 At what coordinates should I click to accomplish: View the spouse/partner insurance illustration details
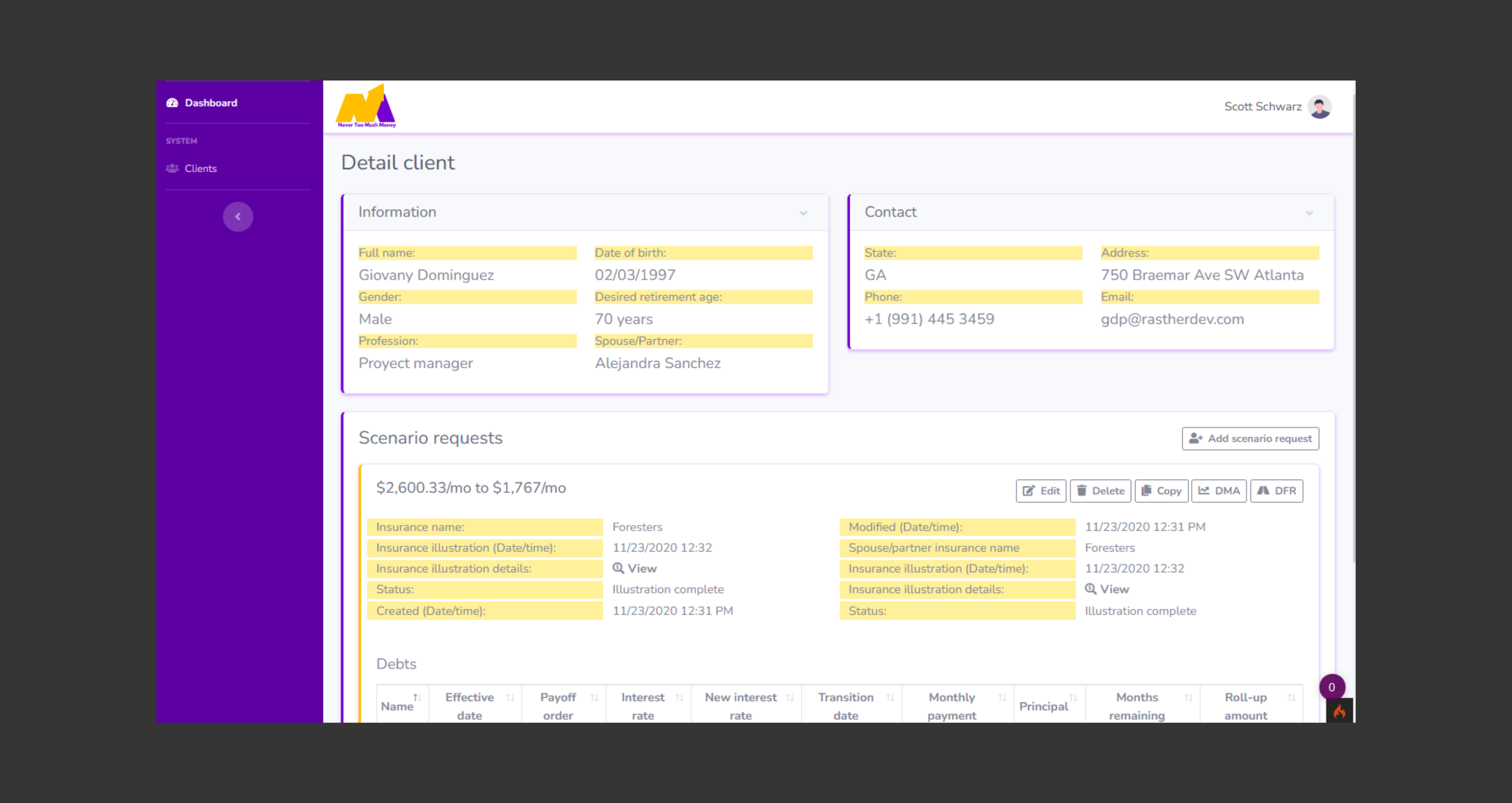[x=1106, y=589]
